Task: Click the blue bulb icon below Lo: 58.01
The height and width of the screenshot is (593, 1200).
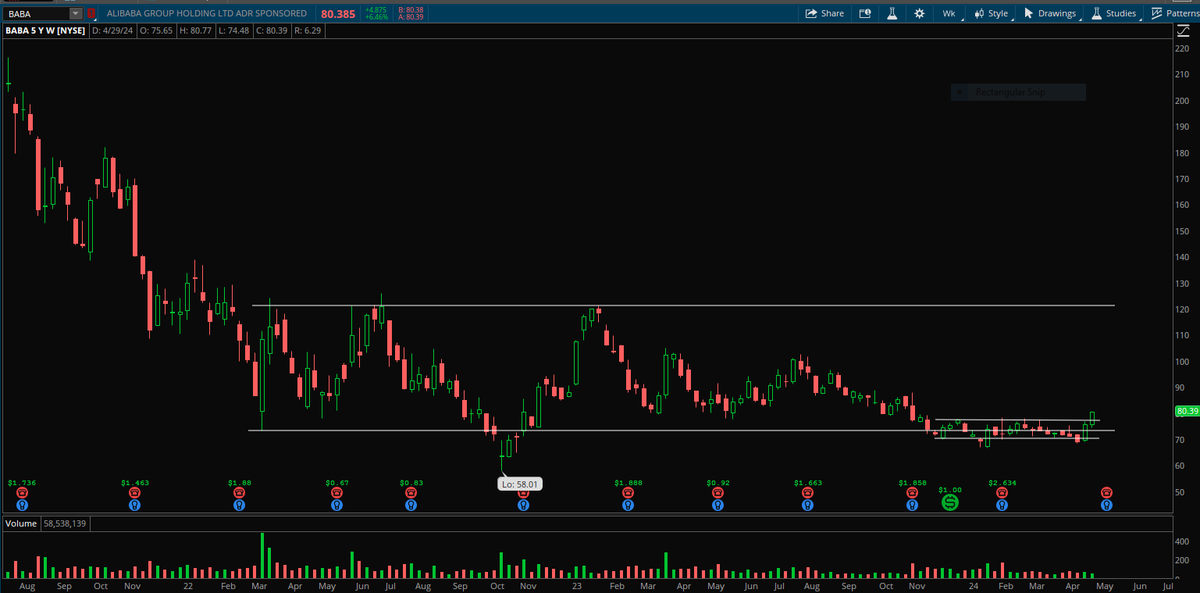Action: click(x=523, y=505)
